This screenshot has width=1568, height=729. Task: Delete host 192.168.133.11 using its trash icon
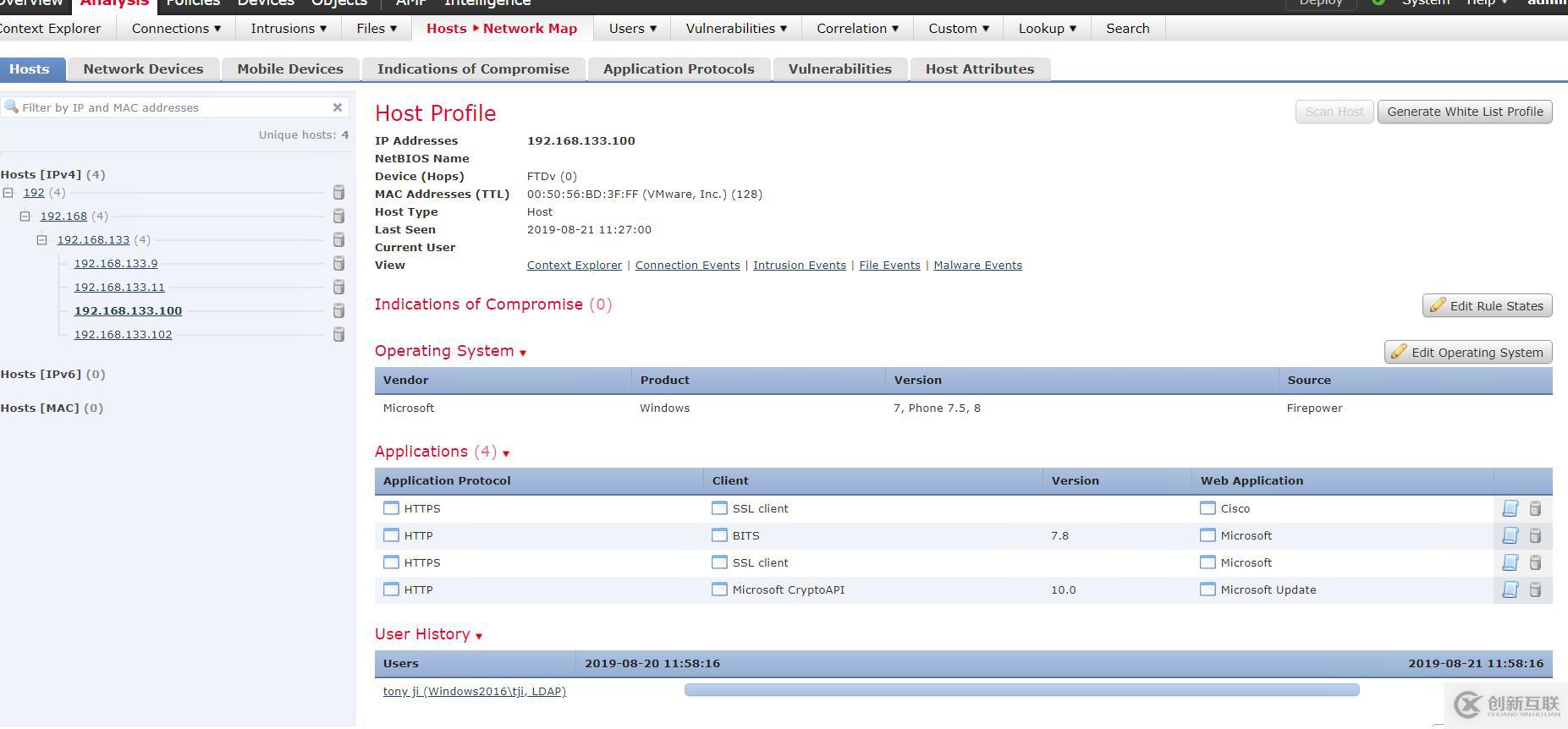tap(338, 287)
